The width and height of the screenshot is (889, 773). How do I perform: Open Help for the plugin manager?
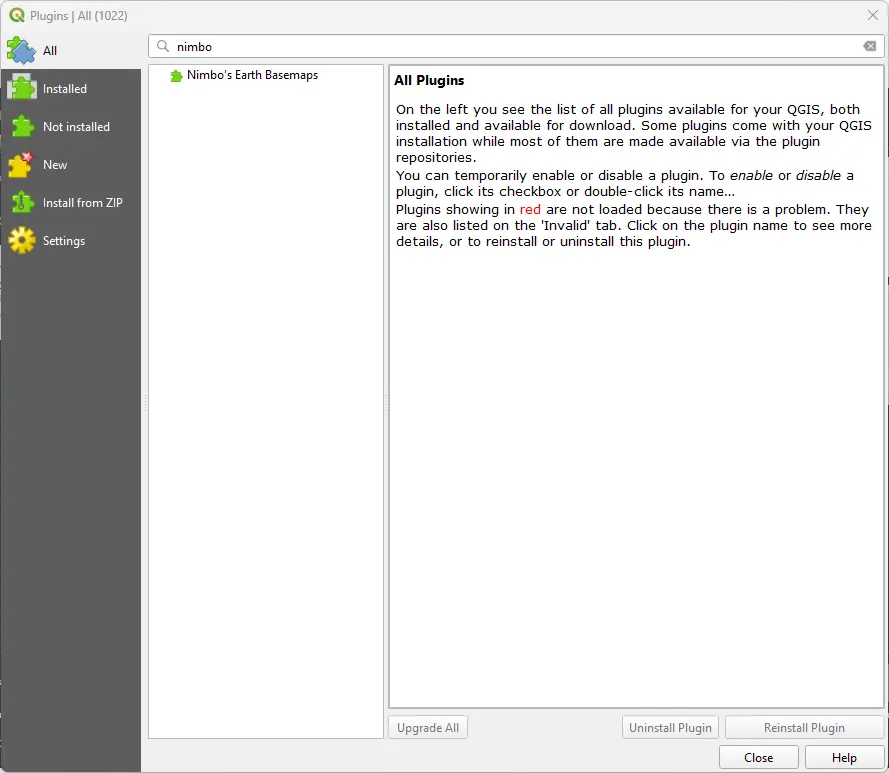(x=844, y=758)
